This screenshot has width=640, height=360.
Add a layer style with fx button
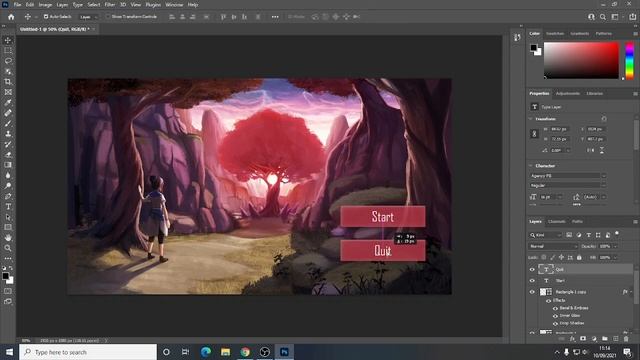pos(572,339)
